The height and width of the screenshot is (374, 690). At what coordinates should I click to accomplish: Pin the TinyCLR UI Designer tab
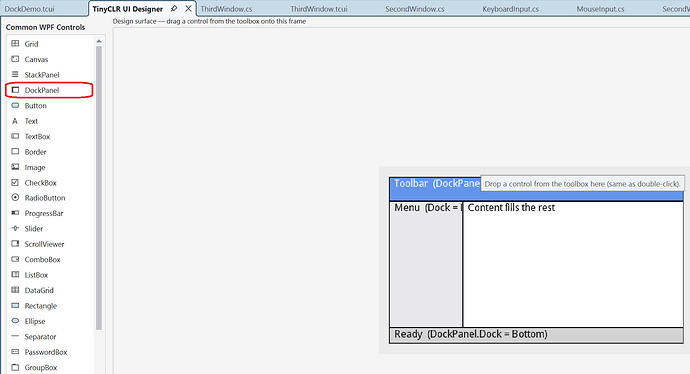click(x=174, y=8)
